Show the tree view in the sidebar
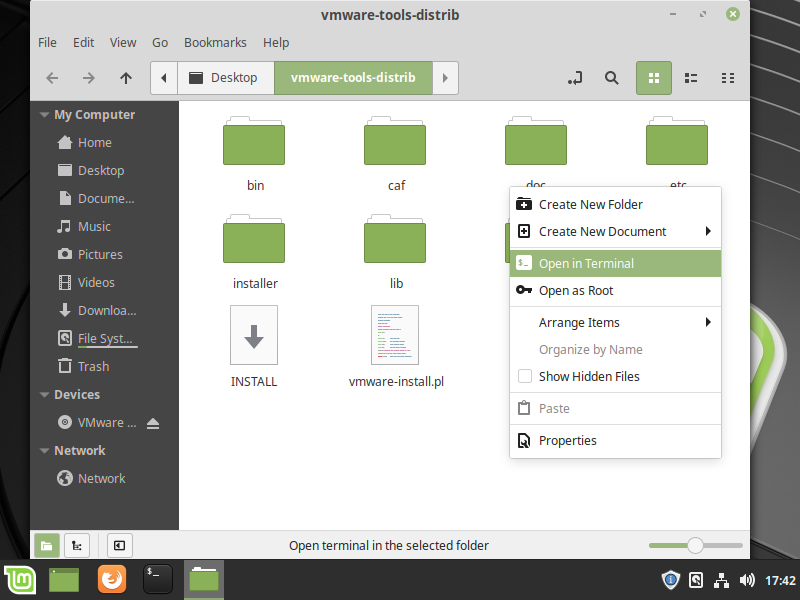Image resolution: width=800 pixels, height=600 pixels. point(77,545)
